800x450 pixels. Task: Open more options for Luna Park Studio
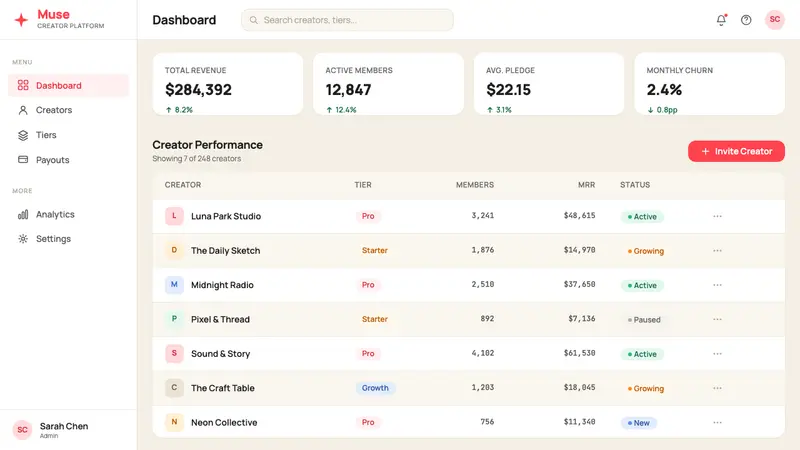click(x=717, y=216)
